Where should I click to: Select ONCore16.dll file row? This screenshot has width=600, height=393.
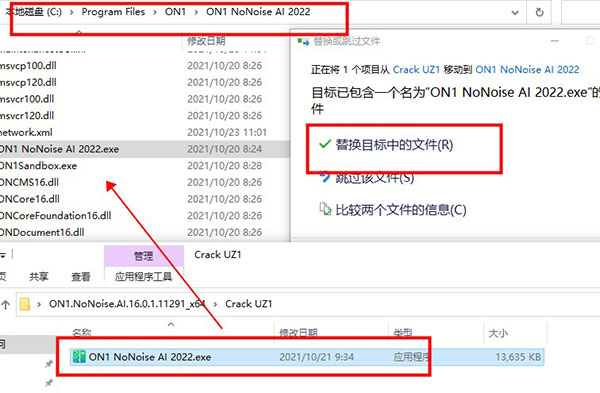pos(145,199)
